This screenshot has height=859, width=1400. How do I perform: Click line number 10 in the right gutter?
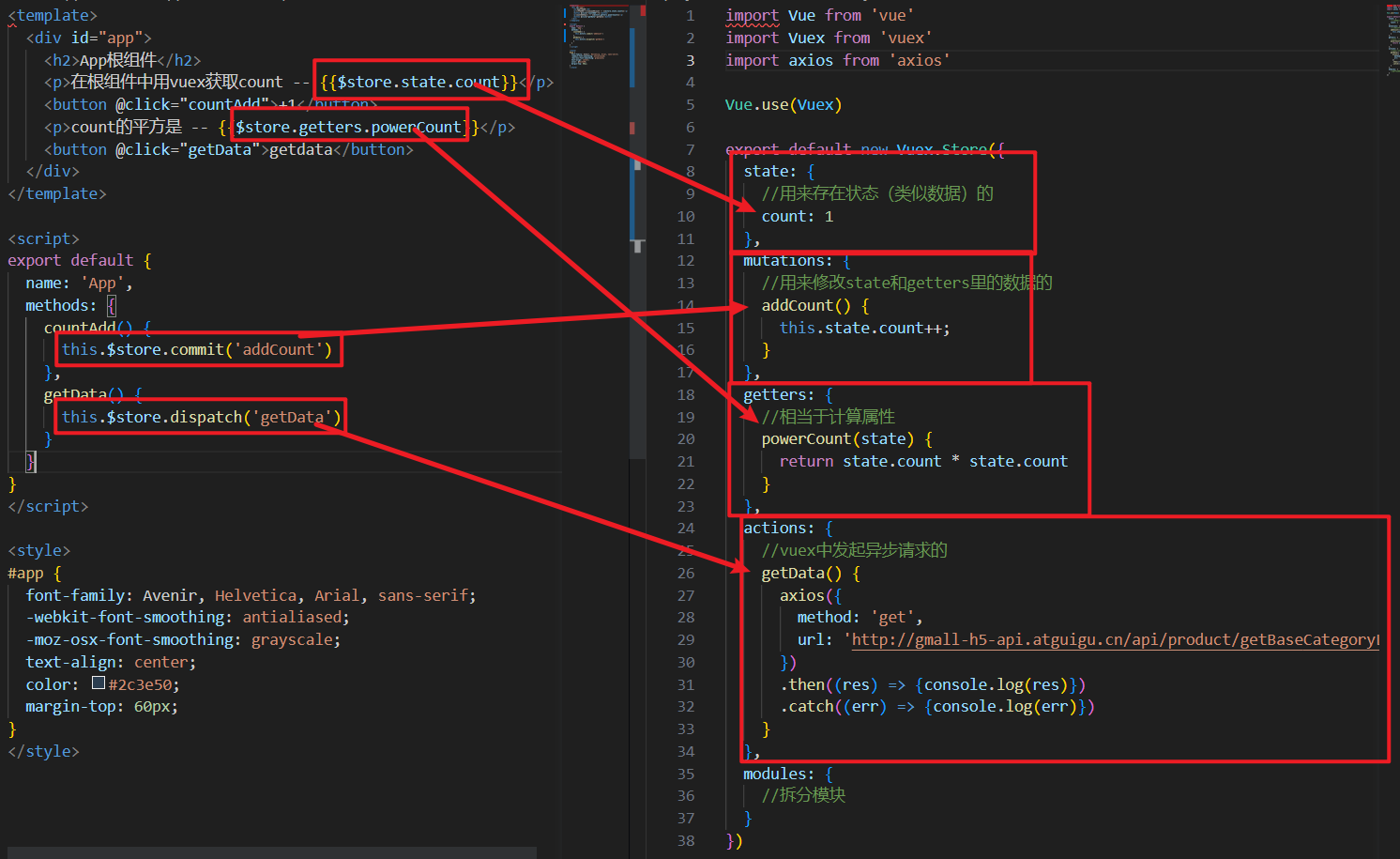[x=686, y=216]
